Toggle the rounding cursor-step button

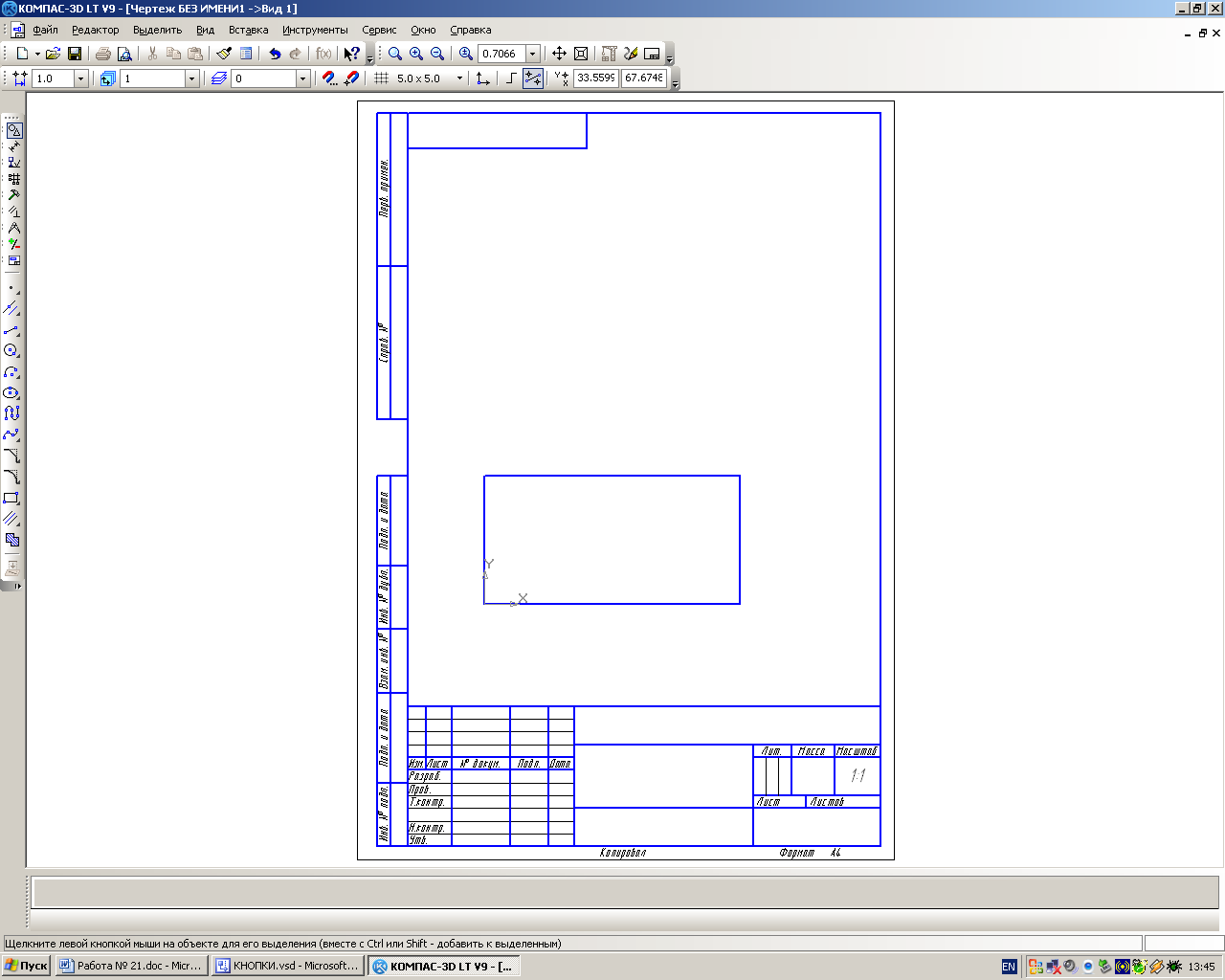click(x=533, y=78)
